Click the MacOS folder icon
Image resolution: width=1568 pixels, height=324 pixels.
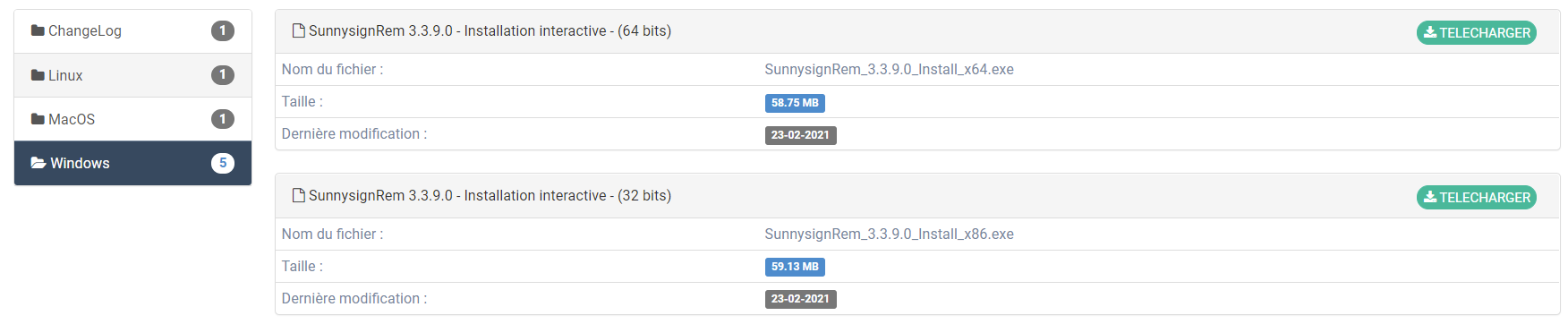(x=38, y=119)
